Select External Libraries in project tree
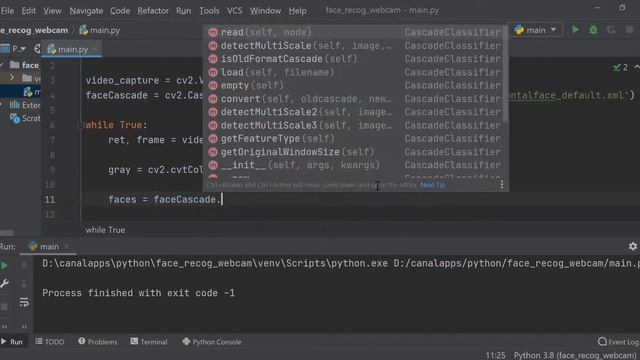The image size is (640, 360). point(25,105)
